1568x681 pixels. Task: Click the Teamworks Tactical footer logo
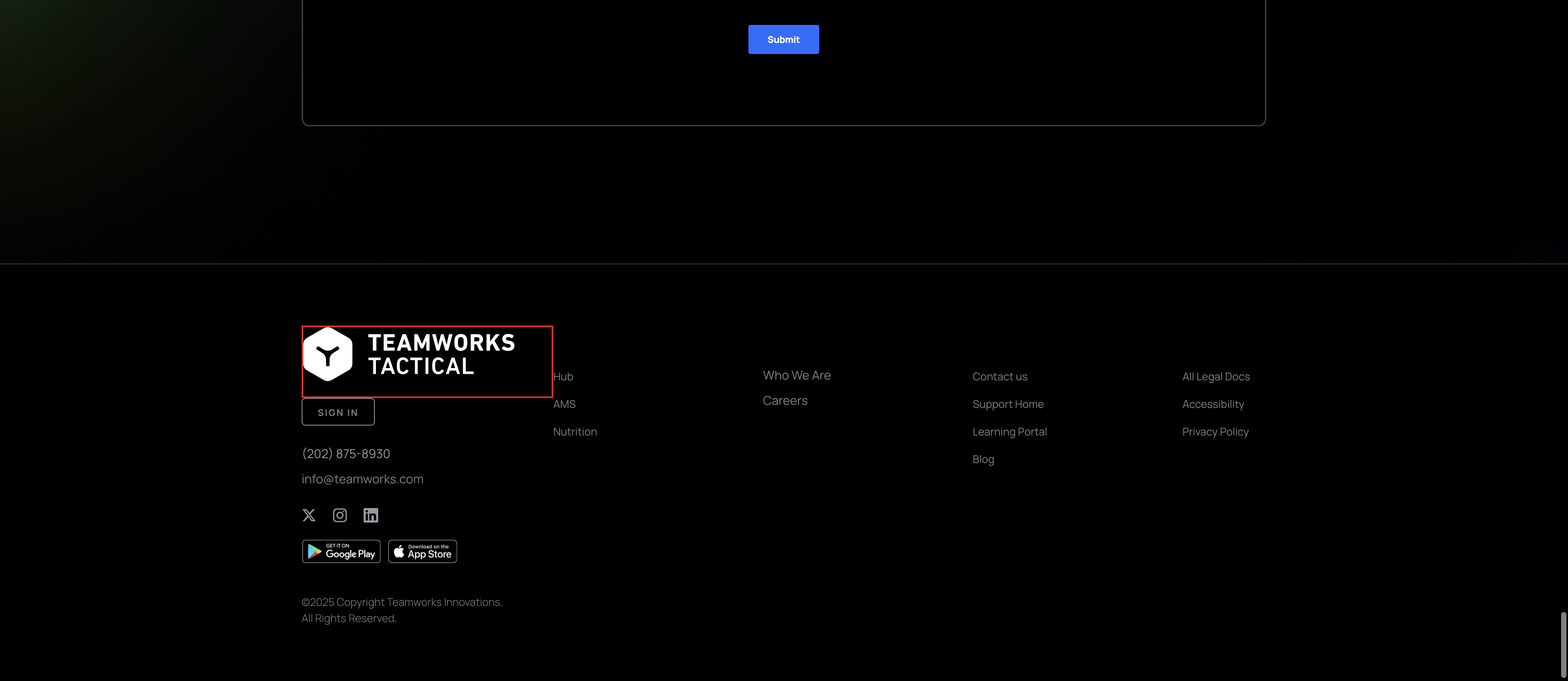[x=410, y=355]
